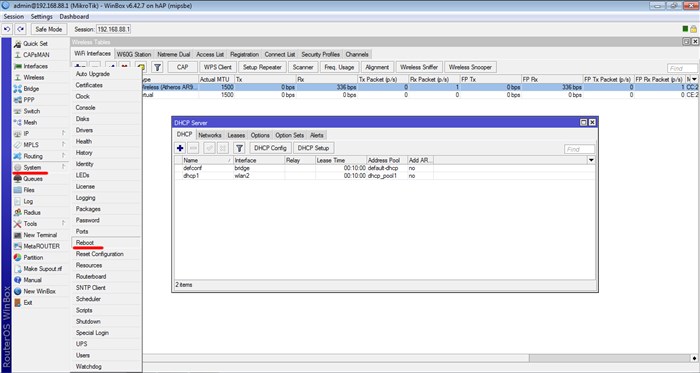Viewport: 700px width, 373px height.
Task: Switch to Networks tab in DHCP Server
Action: point(210,135)
